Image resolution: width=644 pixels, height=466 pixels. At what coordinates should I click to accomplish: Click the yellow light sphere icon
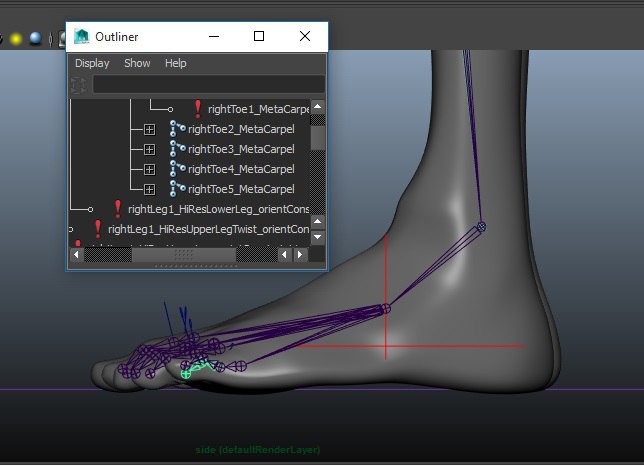(x=16, y=39)
